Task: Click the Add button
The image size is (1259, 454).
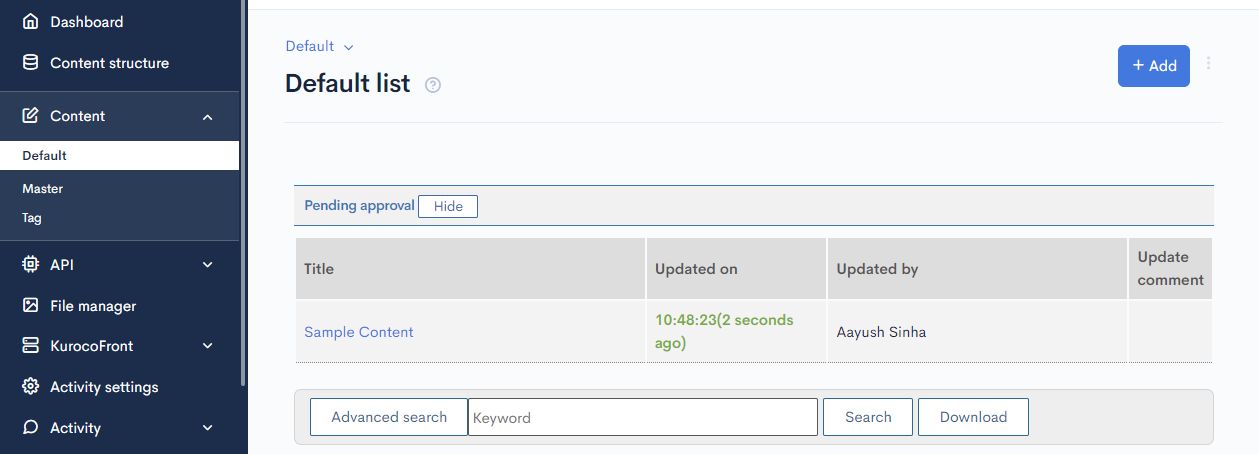Action: coord(1154,66)
